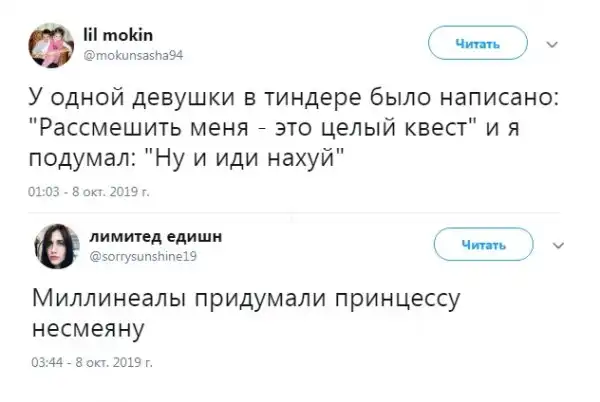The height and width of the screenshot is (402, 600).
Task: Click the word "подумал" in first tweet
Action: point(85,158)
